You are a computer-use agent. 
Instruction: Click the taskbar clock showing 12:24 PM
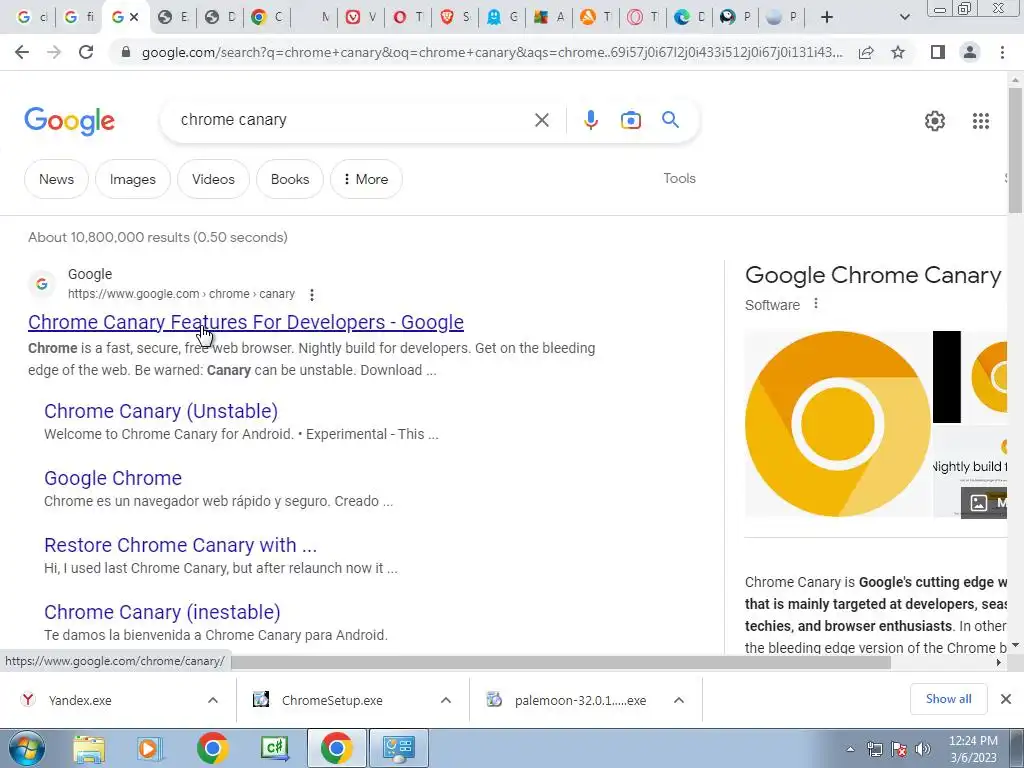pyautogui.click(x=973, y=749)
